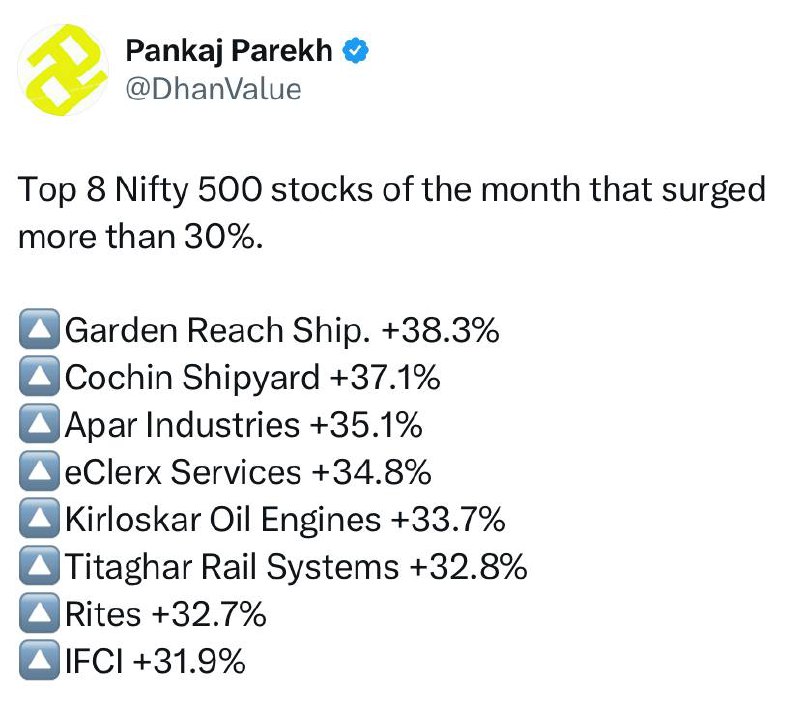800x707 pixels.
Task: Click the @DhanValue handle
Action: (213, 89)
